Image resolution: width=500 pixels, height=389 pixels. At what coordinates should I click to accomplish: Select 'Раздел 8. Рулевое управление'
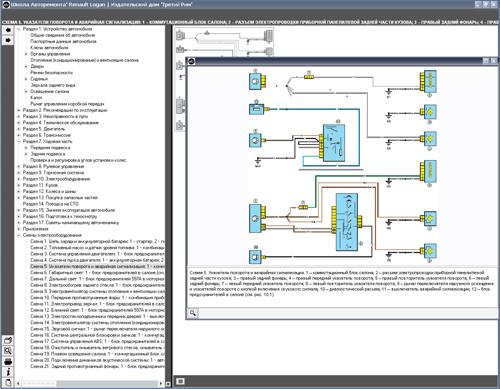tap(53, 166)
